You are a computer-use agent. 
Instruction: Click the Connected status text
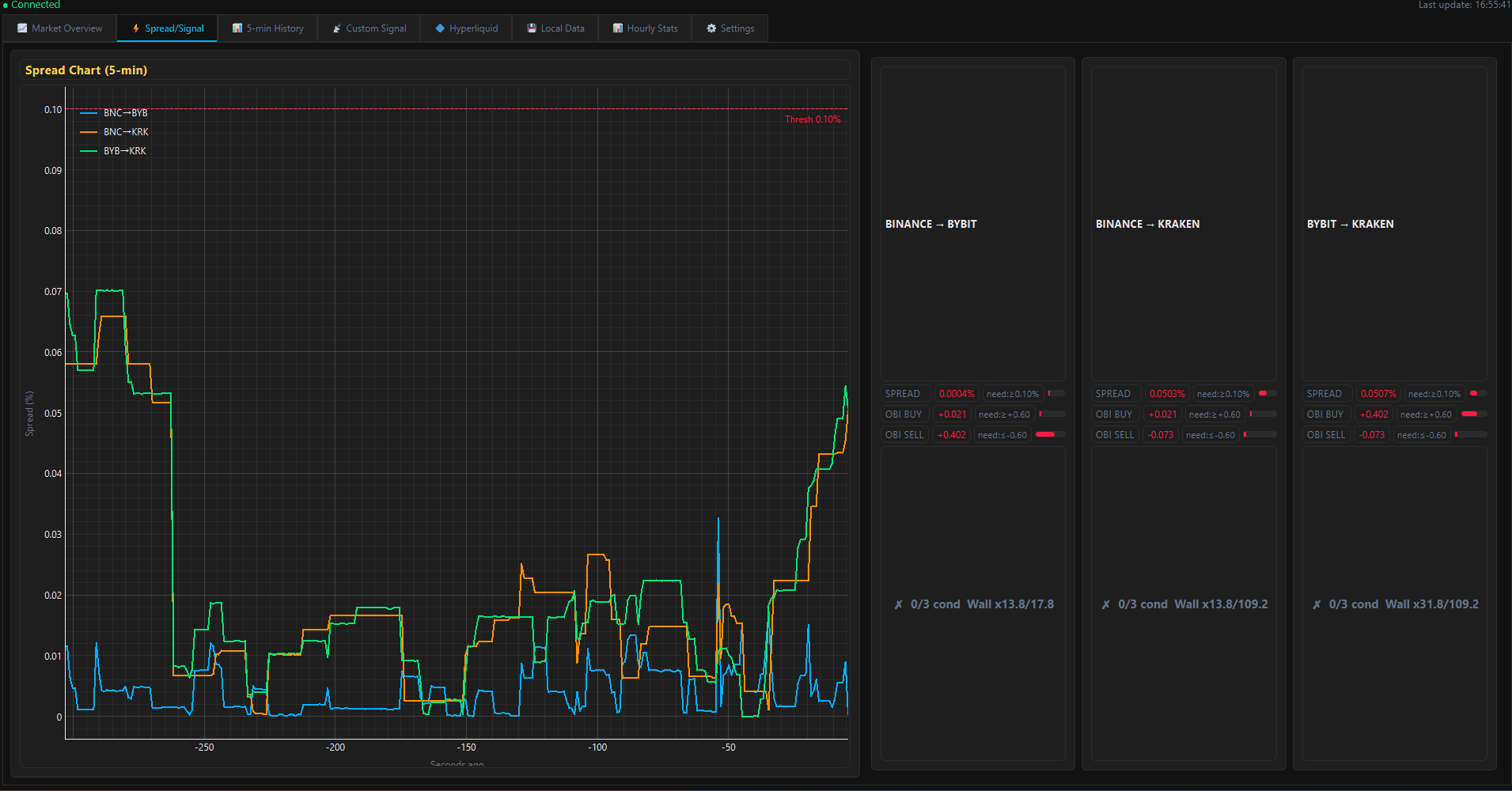click(36, 5)
